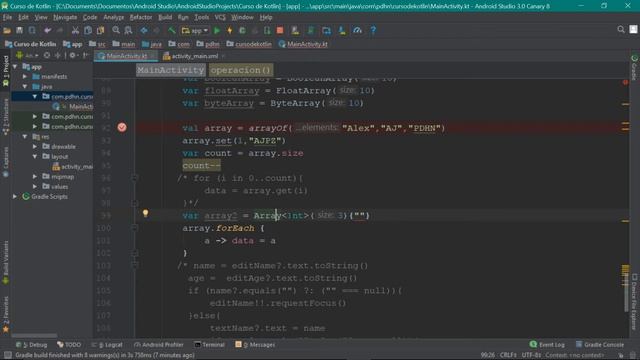This screenshot has width=640, height=360.
Task: Click the Open folder toolbar icon
Action: [x=7, y=30]
